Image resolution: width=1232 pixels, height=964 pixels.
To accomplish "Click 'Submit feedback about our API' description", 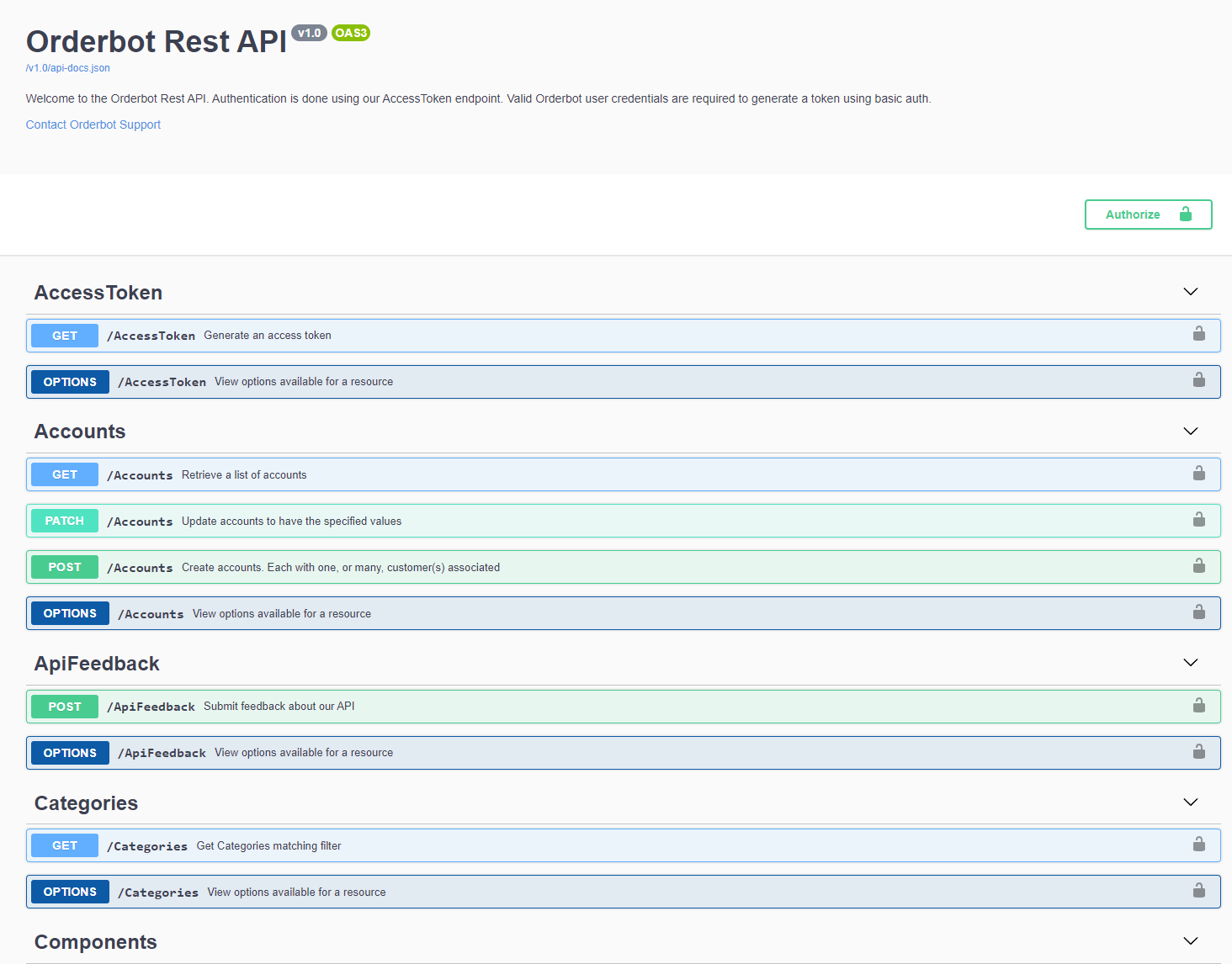I will pos(279,706).
